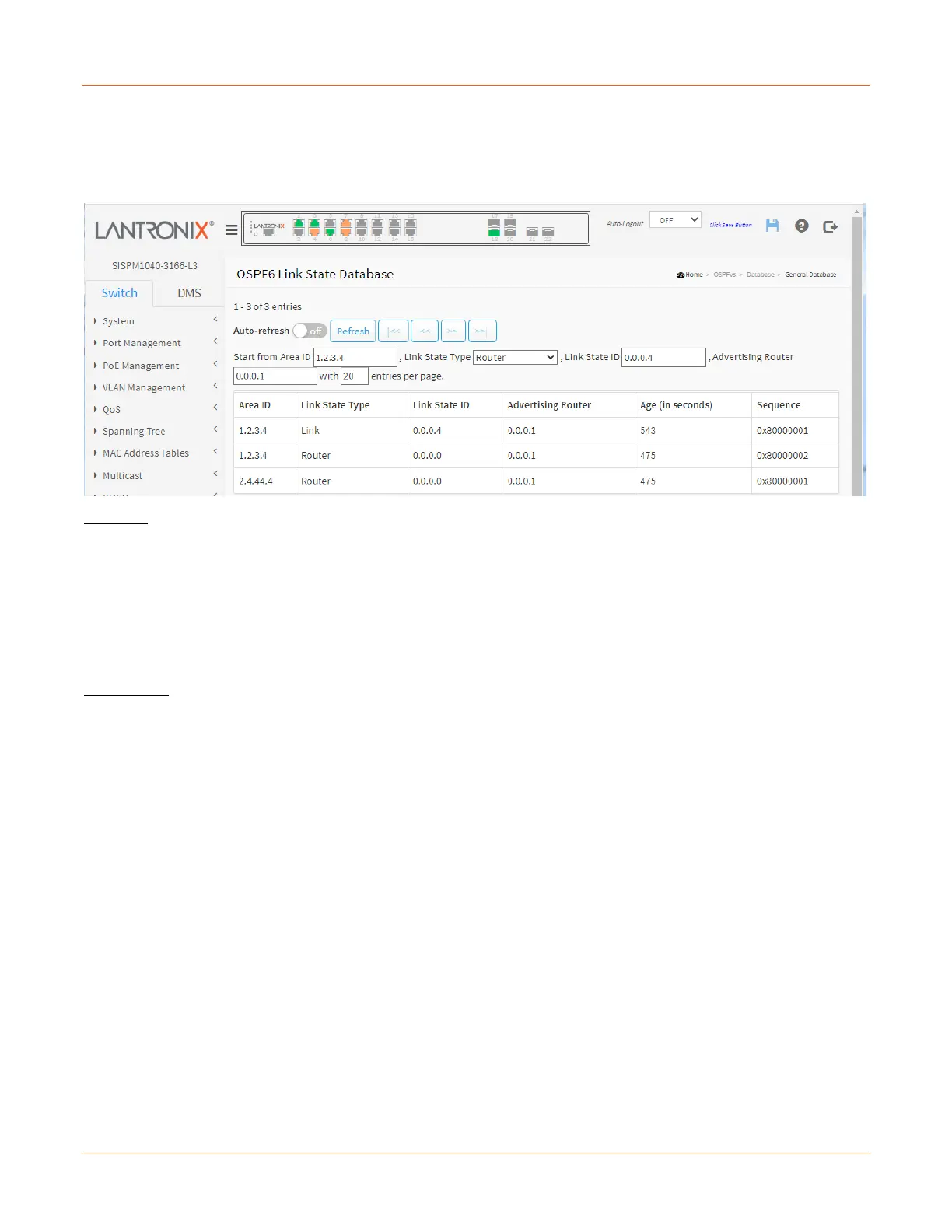952x1232 pixels.
Task: Click the OSPFv3 breadcrumb link
Action: (725, 275)
